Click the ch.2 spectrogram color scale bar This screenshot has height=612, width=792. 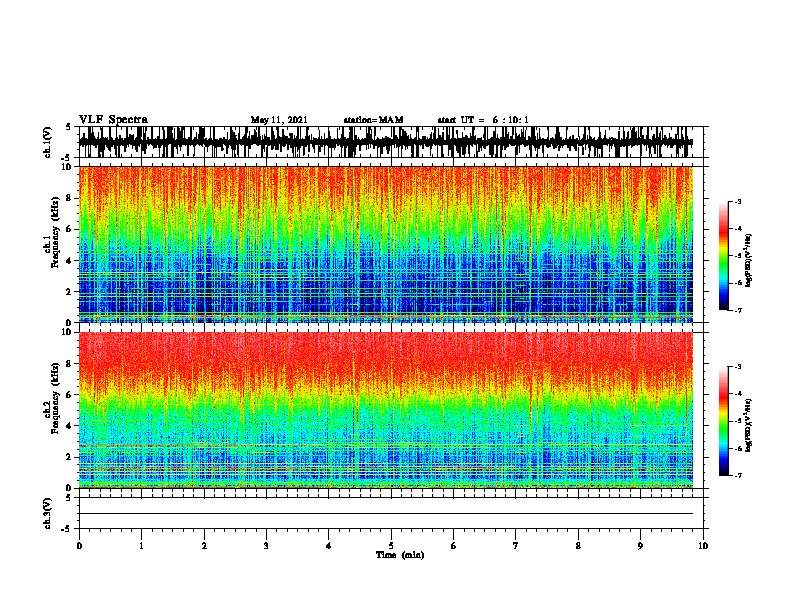pyautogui.click(x=724, y=421)
